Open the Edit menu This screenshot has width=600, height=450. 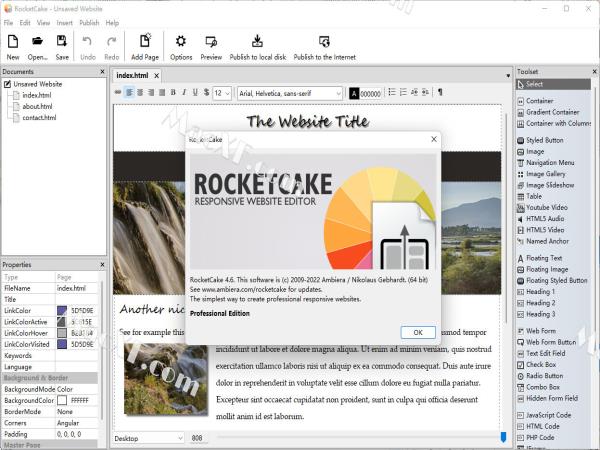25,23
